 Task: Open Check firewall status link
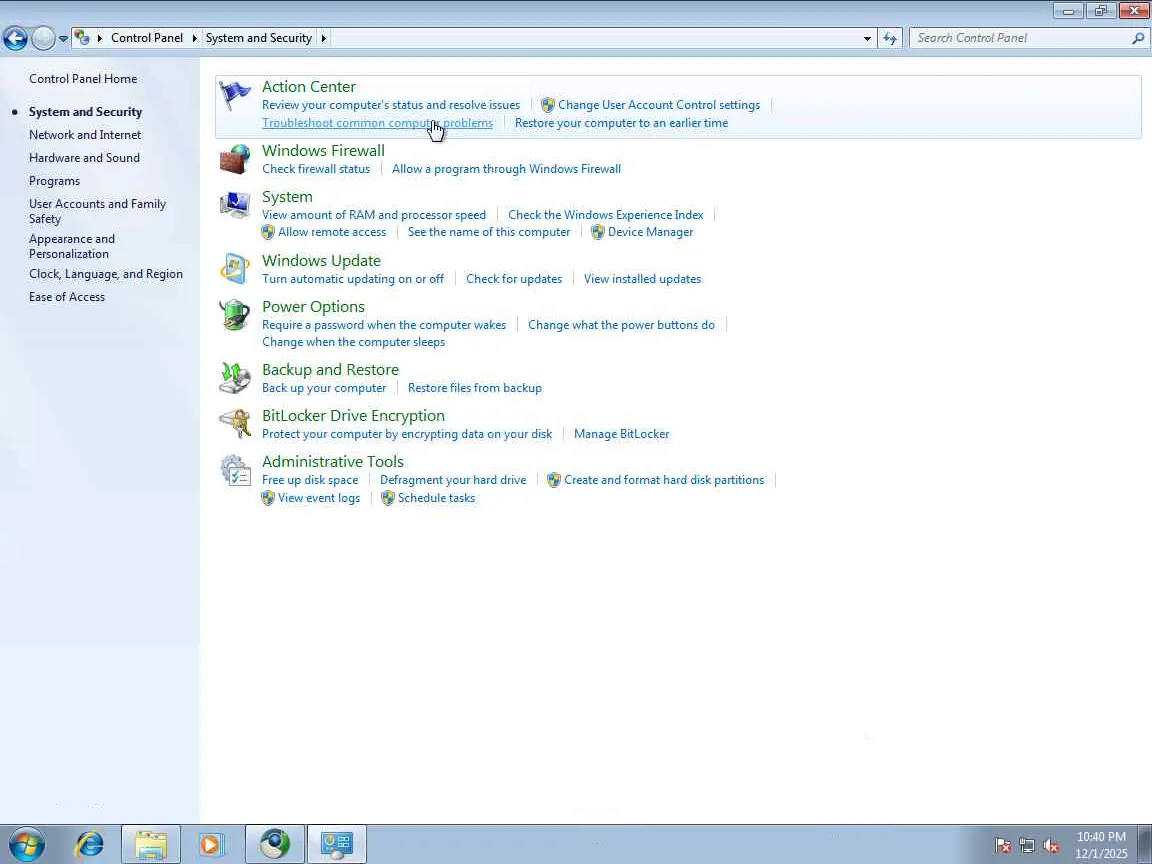point(316,168)
